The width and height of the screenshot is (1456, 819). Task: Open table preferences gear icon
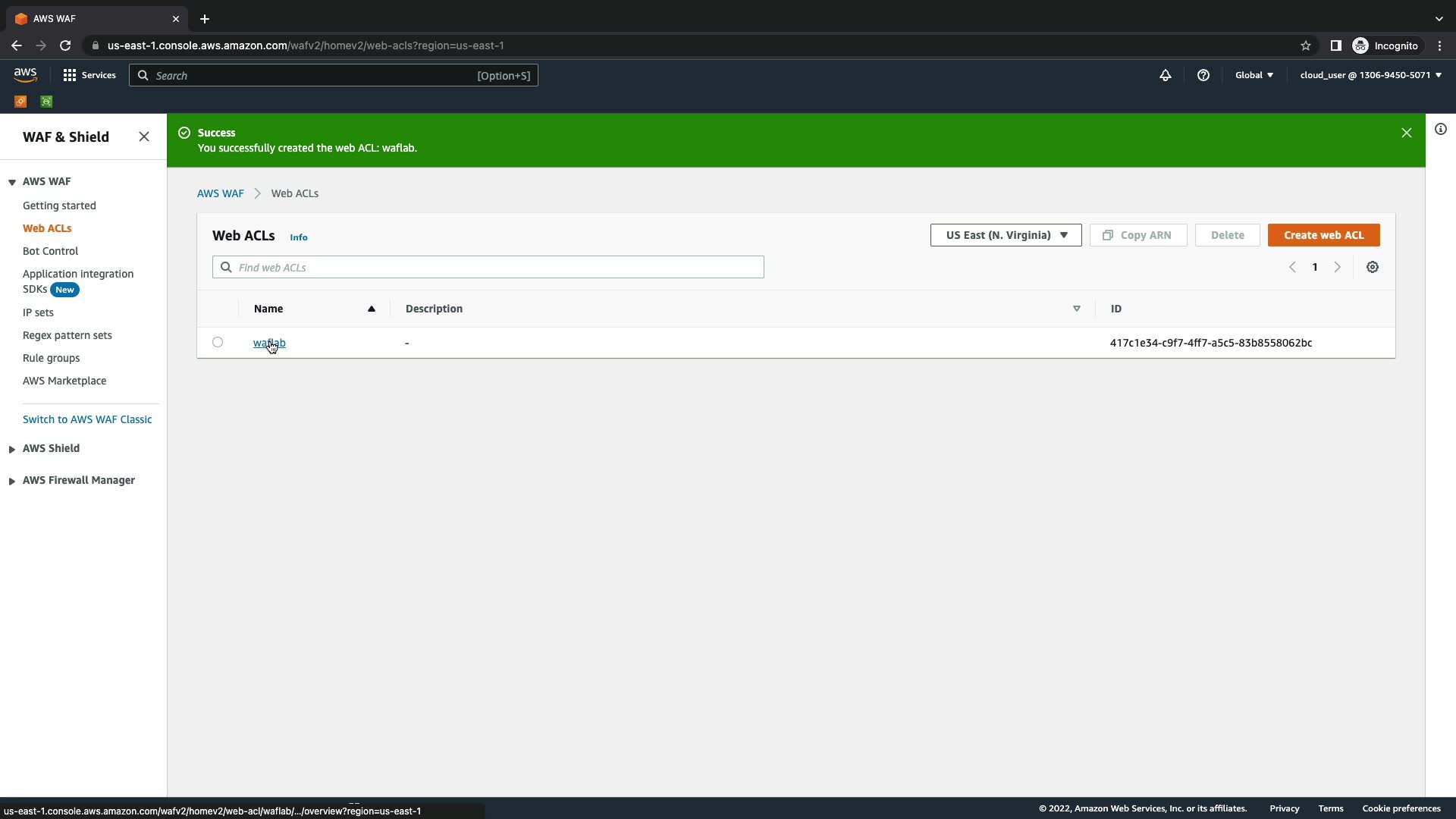[1373, 267]
